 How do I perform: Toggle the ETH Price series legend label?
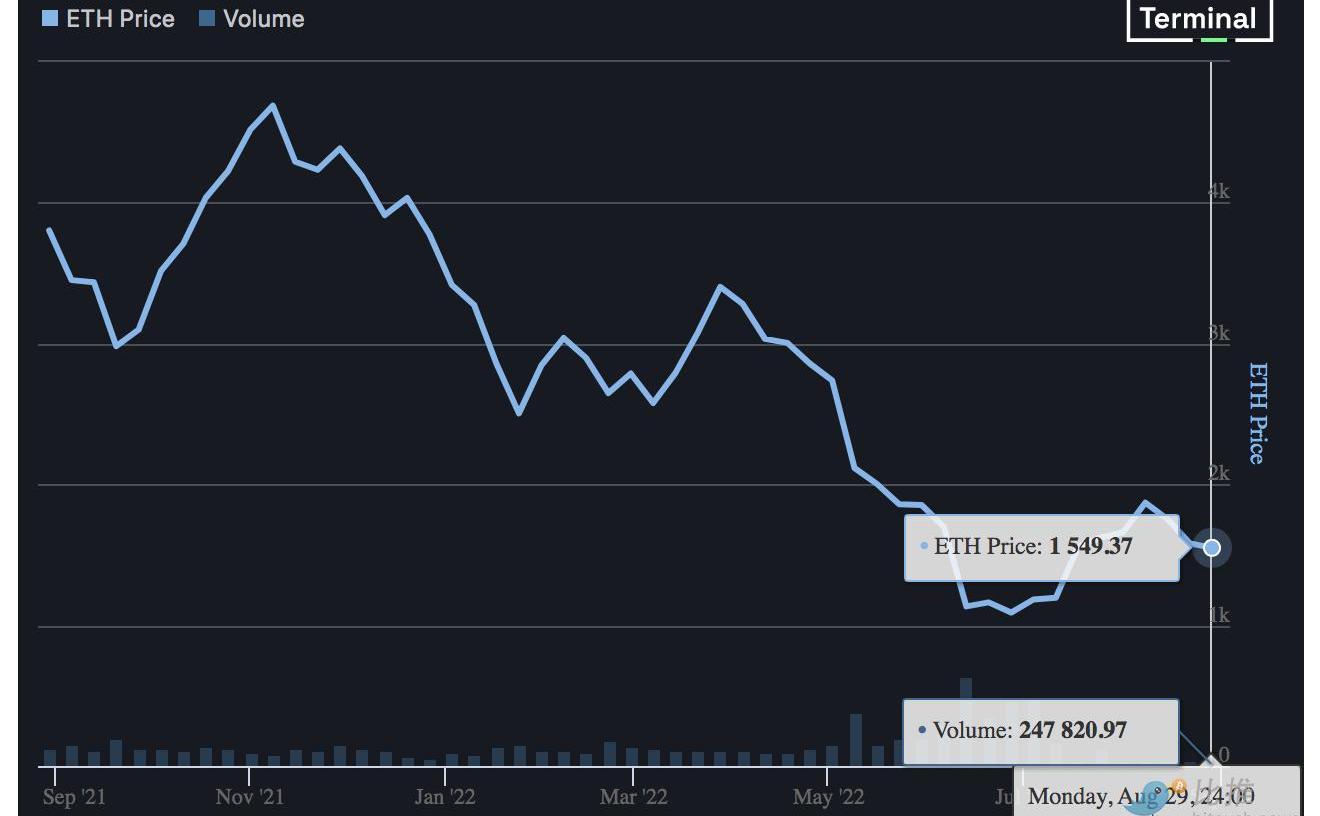(120, 19)
